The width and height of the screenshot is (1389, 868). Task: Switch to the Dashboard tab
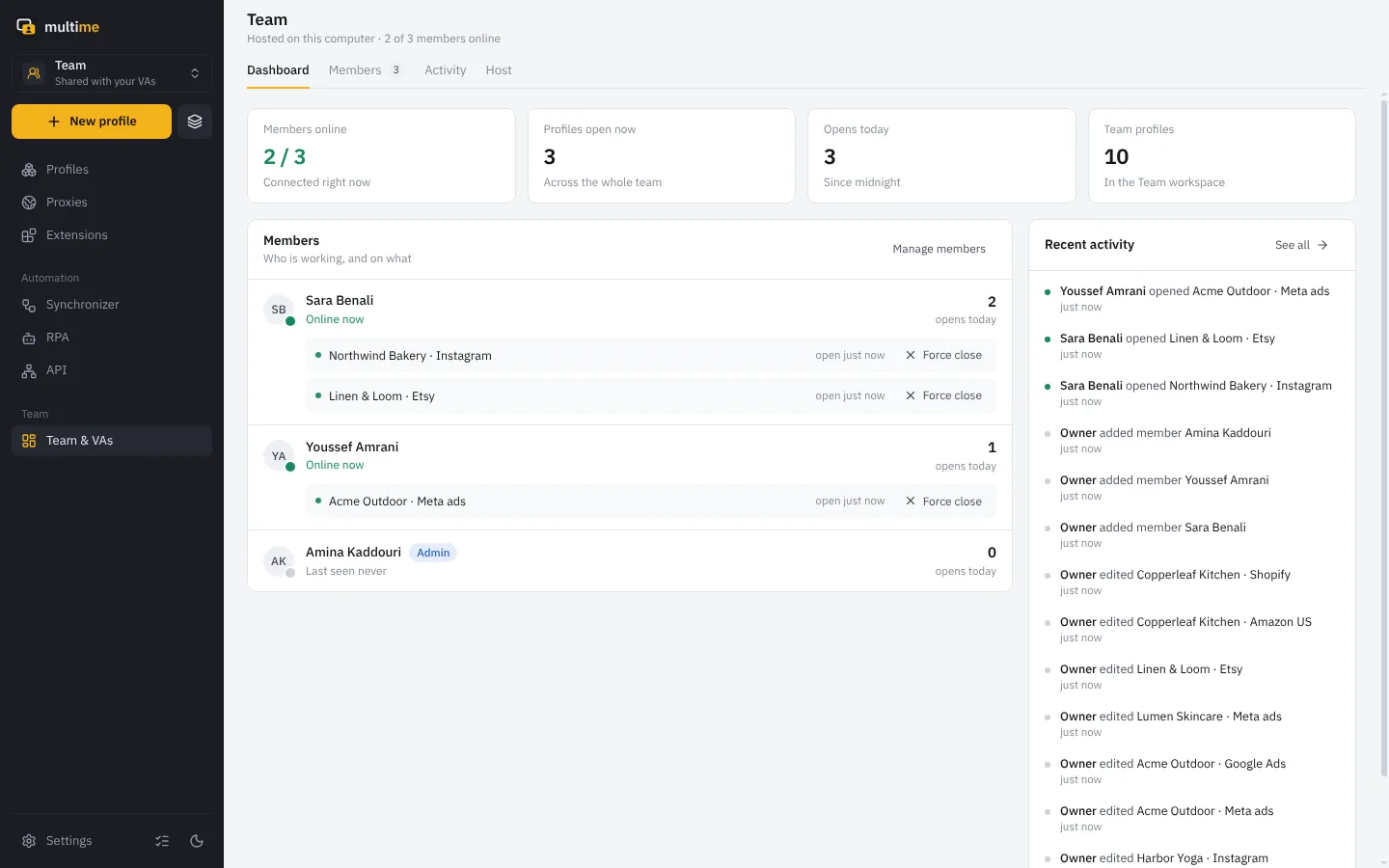click(278, 70)
